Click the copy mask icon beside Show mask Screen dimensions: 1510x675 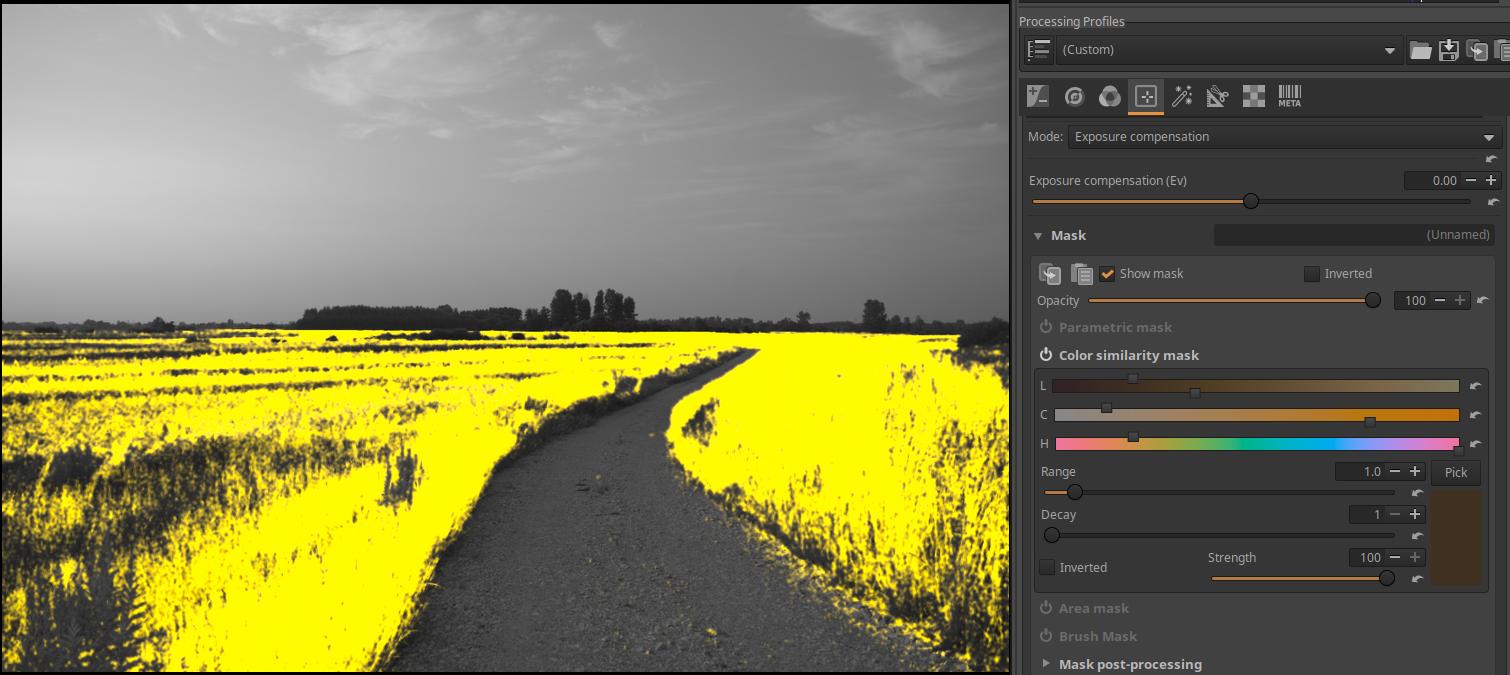pyautogui.click(x=1050, y=274)
